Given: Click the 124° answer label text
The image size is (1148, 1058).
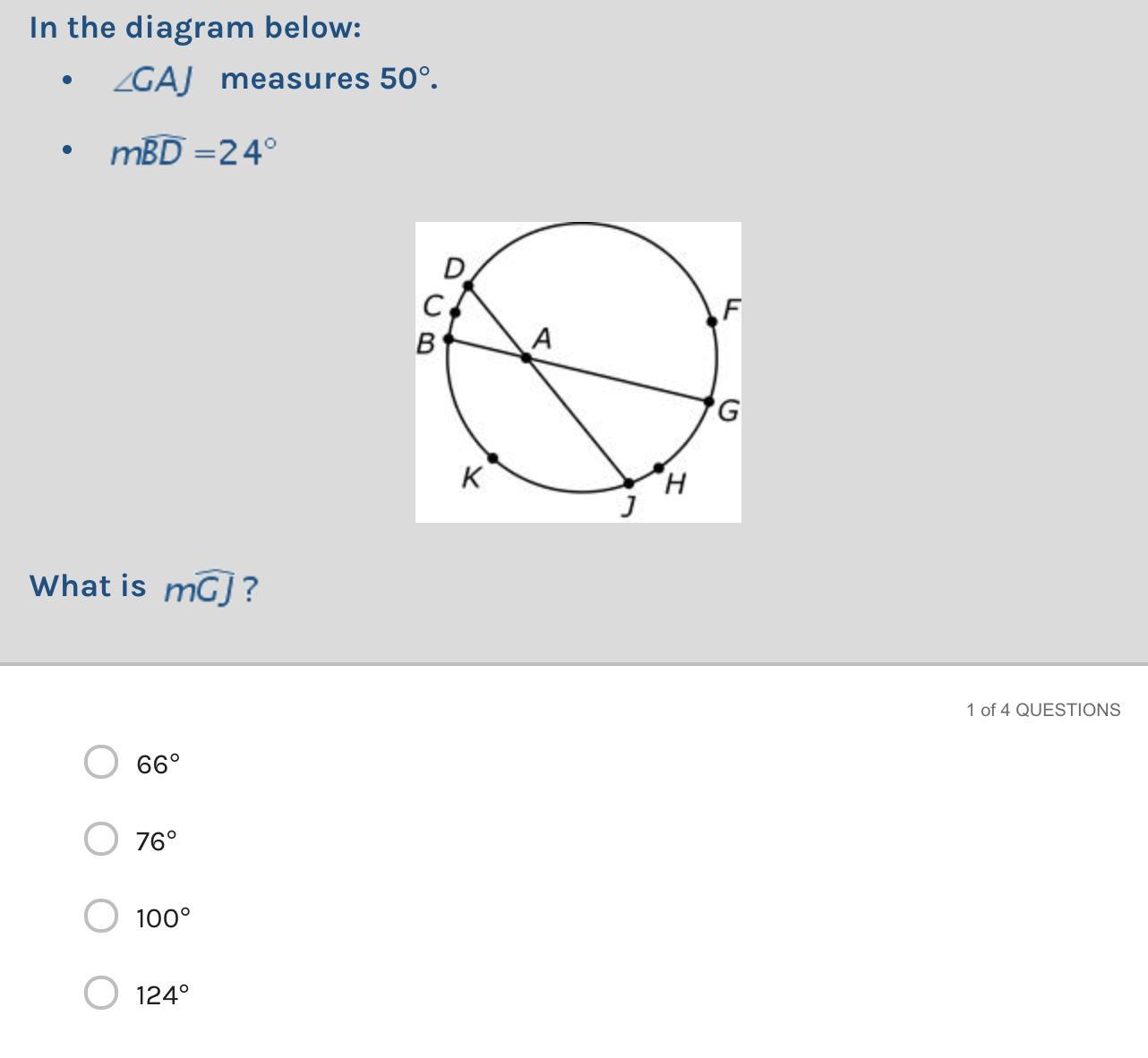Looking at the screenshot, I should [163, 994].
